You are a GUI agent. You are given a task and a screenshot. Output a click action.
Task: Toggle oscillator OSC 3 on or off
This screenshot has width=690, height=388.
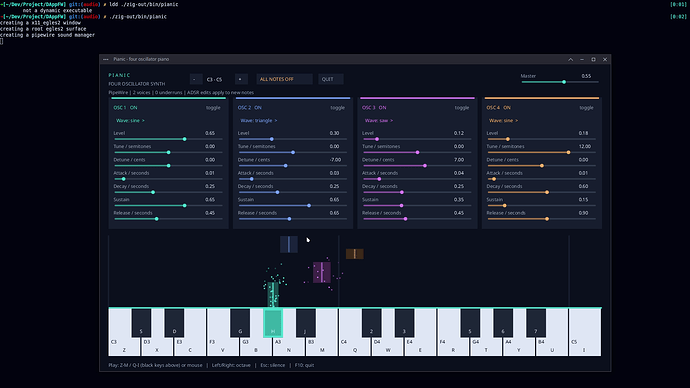click(462, 108)
